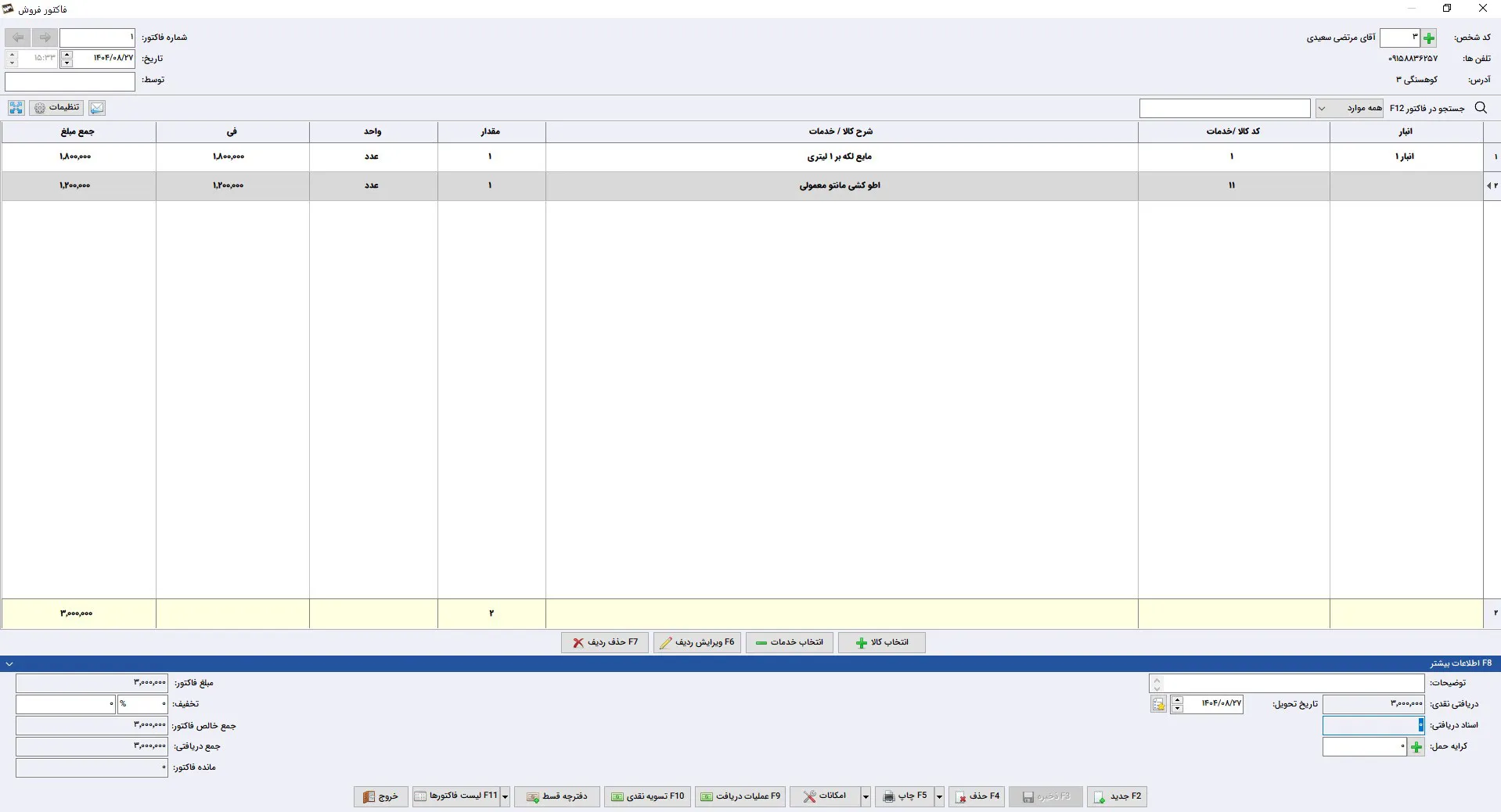Click the discount amount field
1501x812 pixels.
click(x=66, y=704)
